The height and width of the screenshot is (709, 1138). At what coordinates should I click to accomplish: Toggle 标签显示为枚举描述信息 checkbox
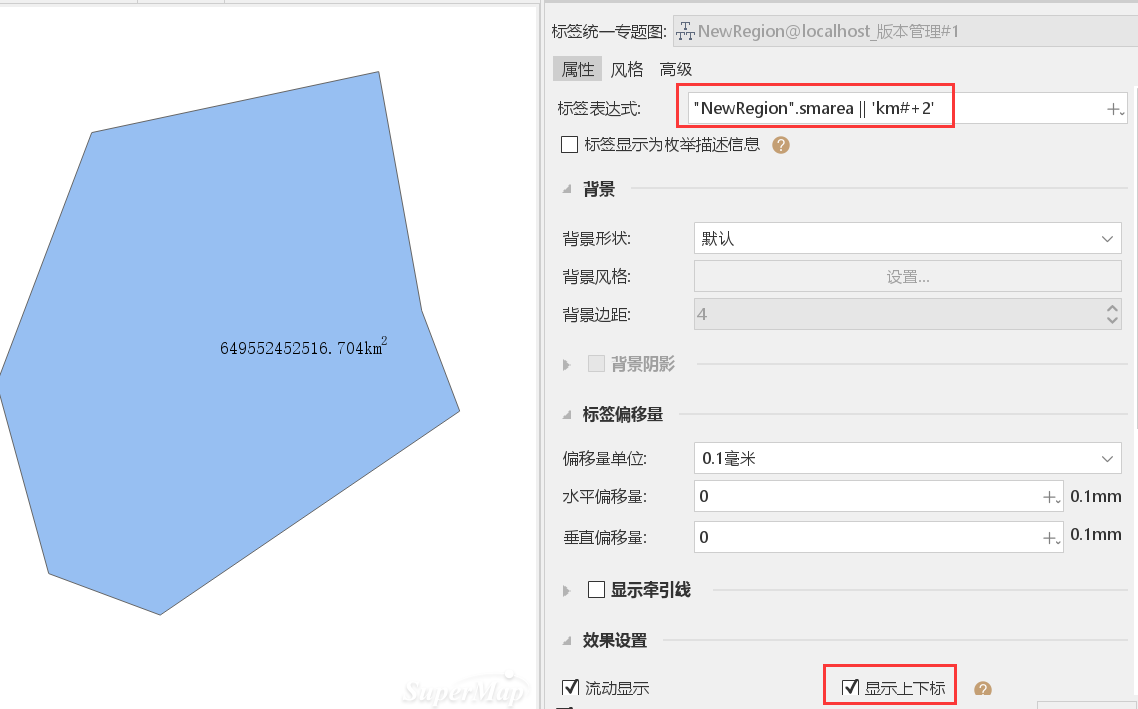tap(570, 144)
